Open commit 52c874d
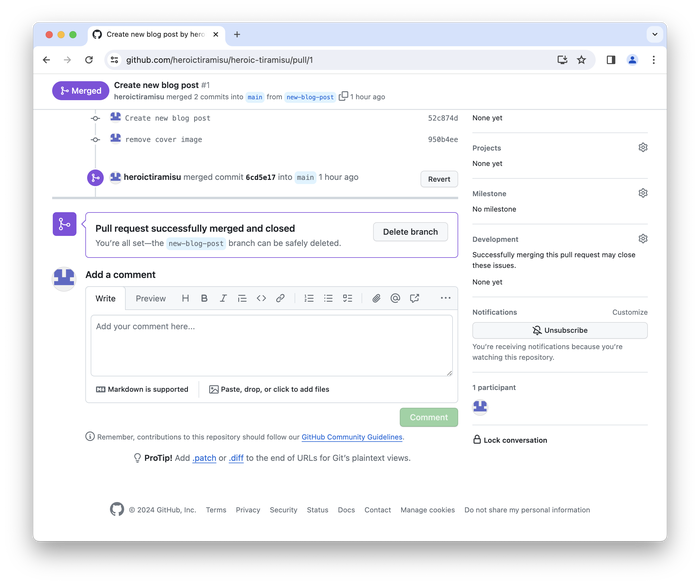The height and width of the screenshot is (585, 700). (x=443, y=118)
